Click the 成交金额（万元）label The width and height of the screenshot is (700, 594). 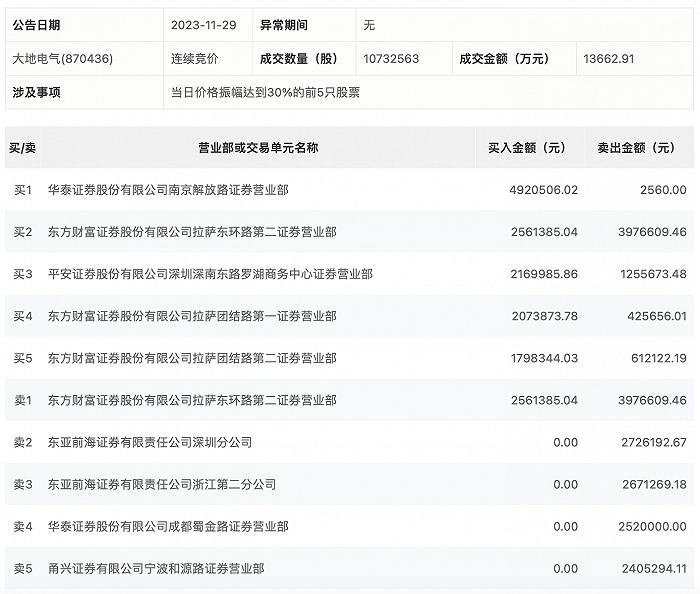click(504, 58)
